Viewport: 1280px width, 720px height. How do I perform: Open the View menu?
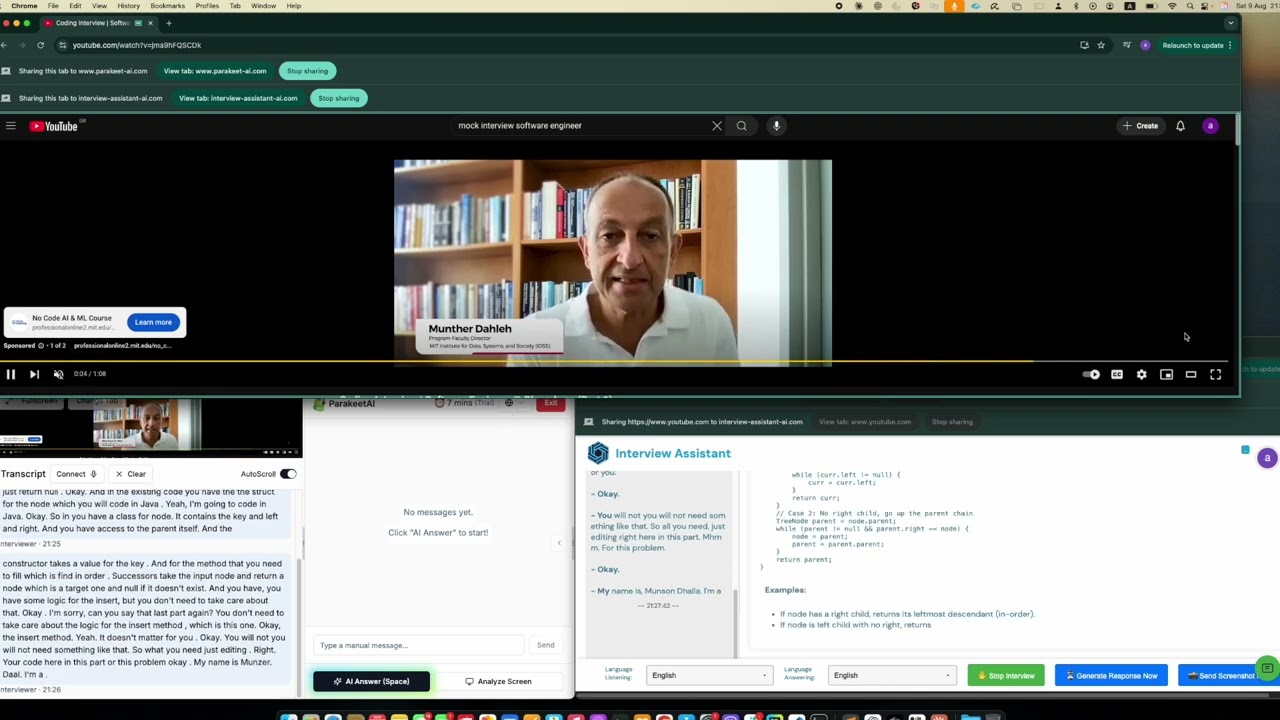click(x=99, y=6)
